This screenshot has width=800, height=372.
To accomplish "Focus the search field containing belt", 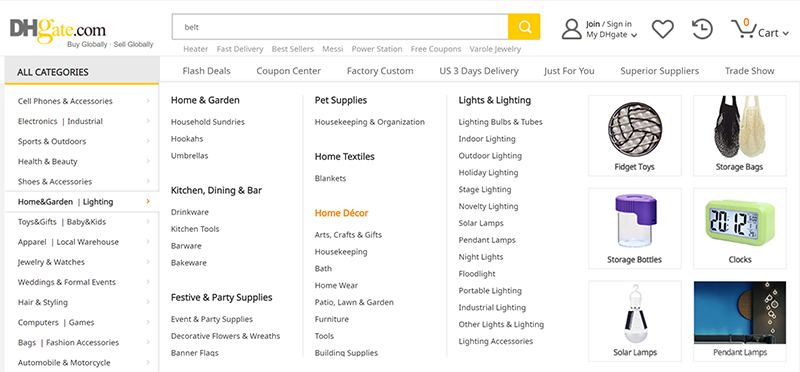I will point(340,27).
